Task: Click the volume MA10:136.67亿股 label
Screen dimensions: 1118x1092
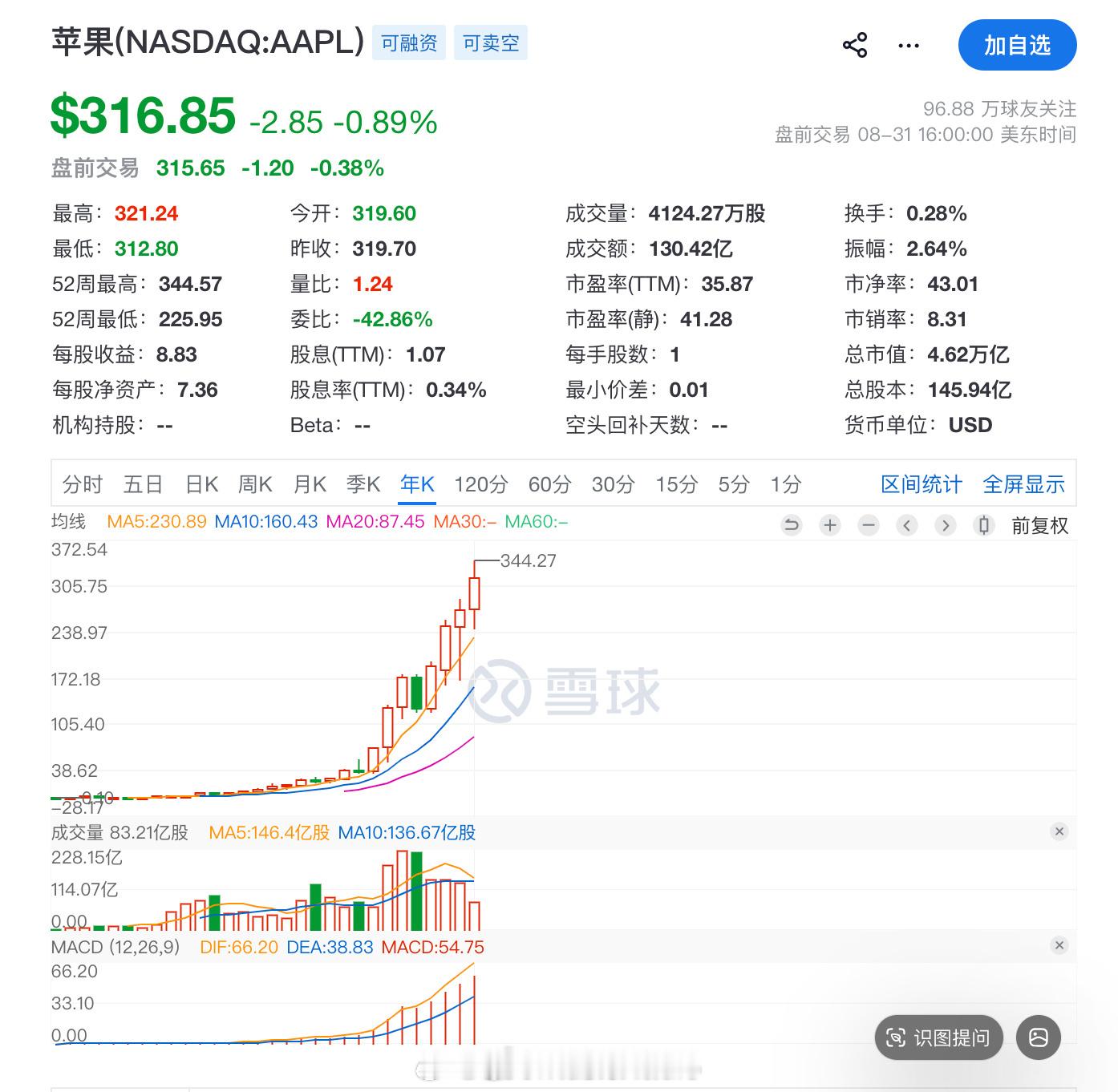Action: 407,832
